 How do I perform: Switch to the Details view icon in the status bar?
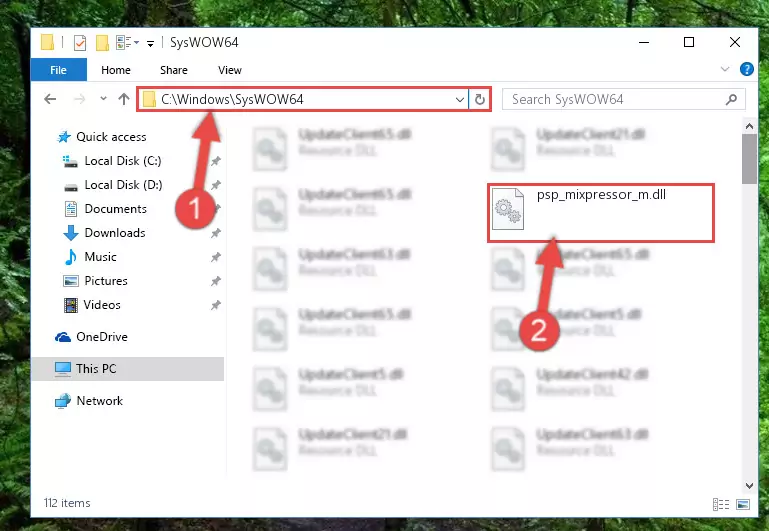click(720, 504)
